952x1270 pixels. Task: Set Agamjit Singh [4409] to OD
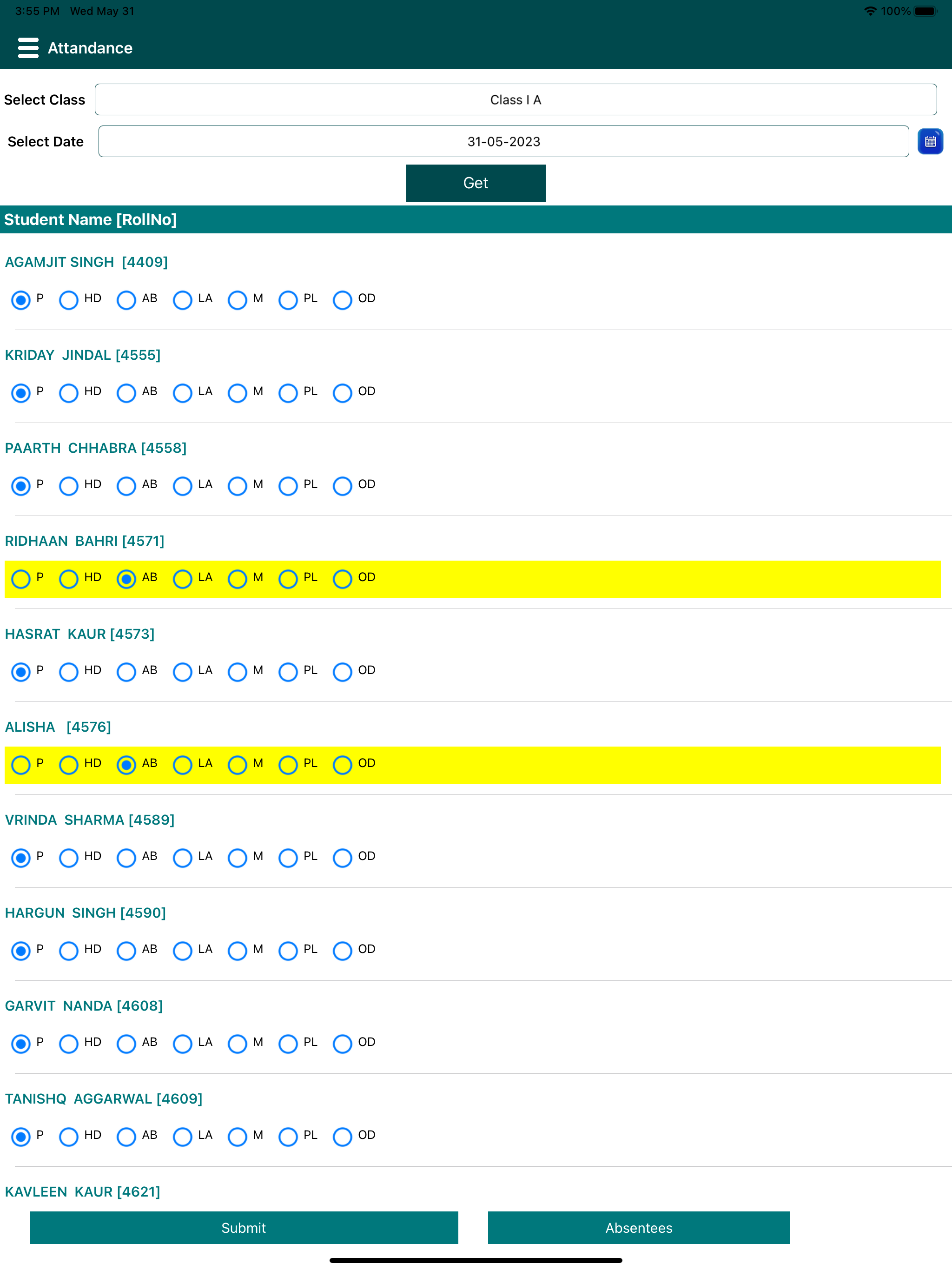point(342,300)
